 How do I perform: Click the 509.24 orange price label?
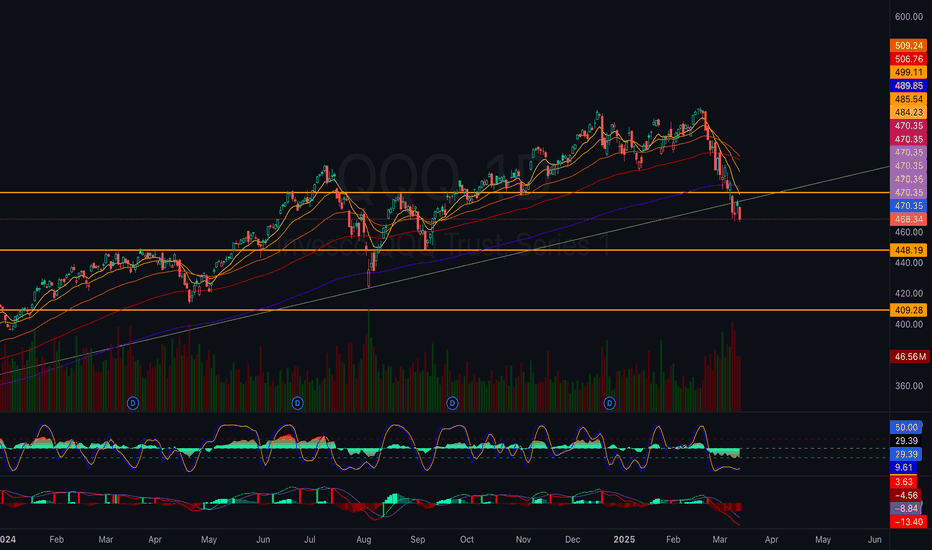(x=908, y=46)
